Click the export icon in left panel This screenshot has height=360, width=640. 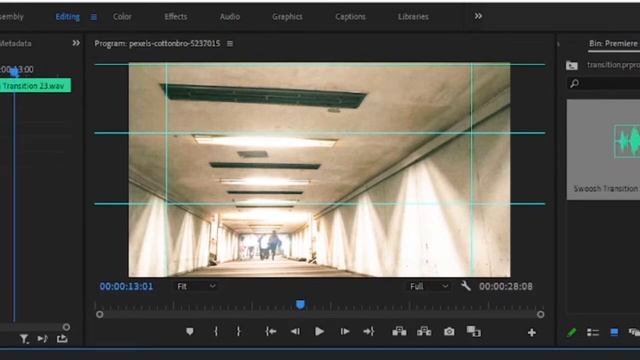point(62,338)
